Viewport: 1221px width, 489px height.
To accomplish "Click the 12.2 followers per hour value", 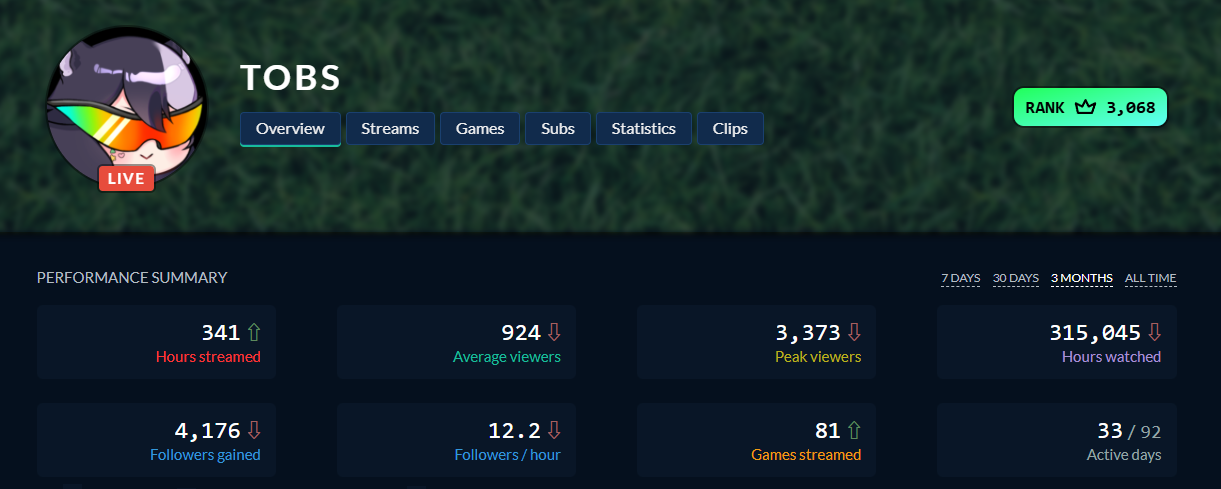I will [515, 431].
